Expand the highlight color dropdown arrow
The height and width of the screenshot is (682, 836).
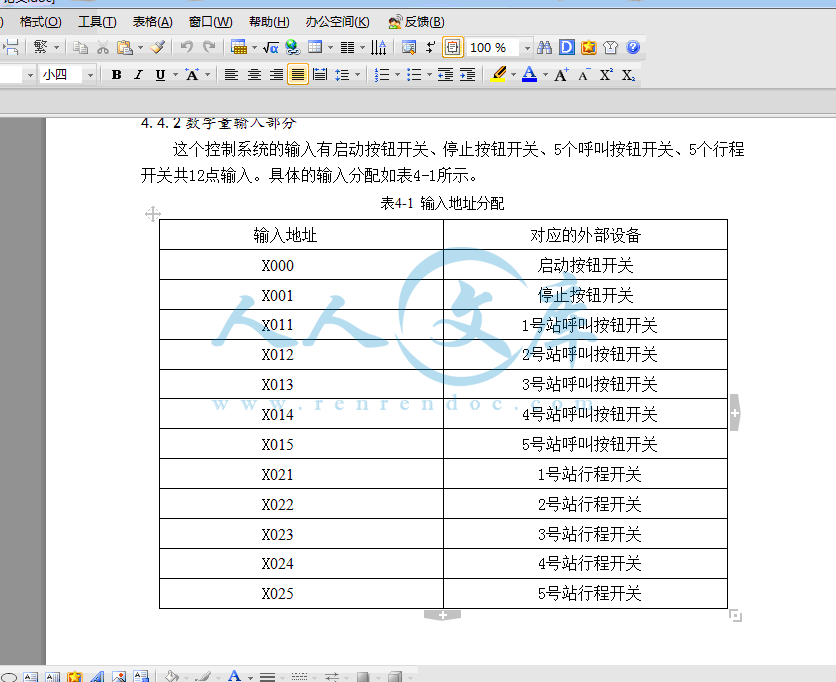pos(513,75)
